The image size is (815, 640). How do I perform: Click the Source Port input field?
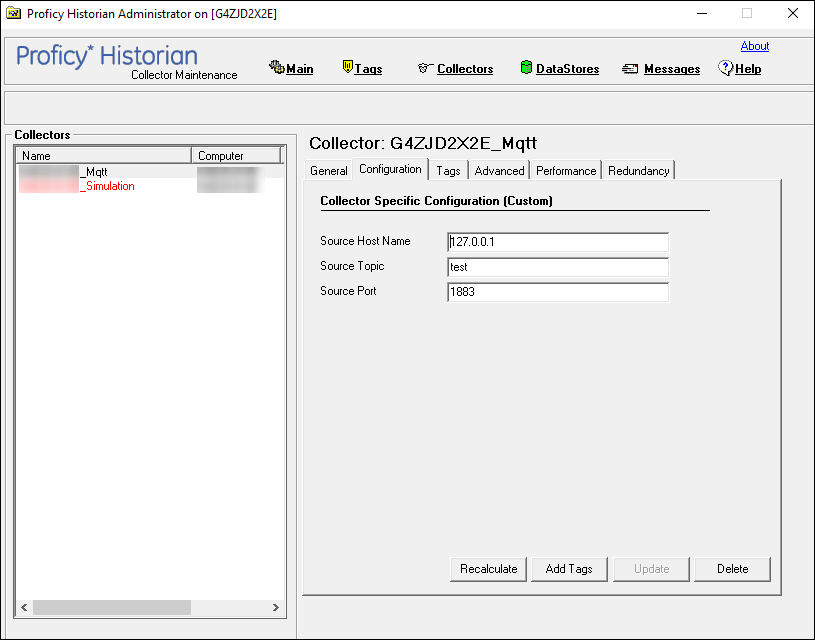click(x=558, y=292)
